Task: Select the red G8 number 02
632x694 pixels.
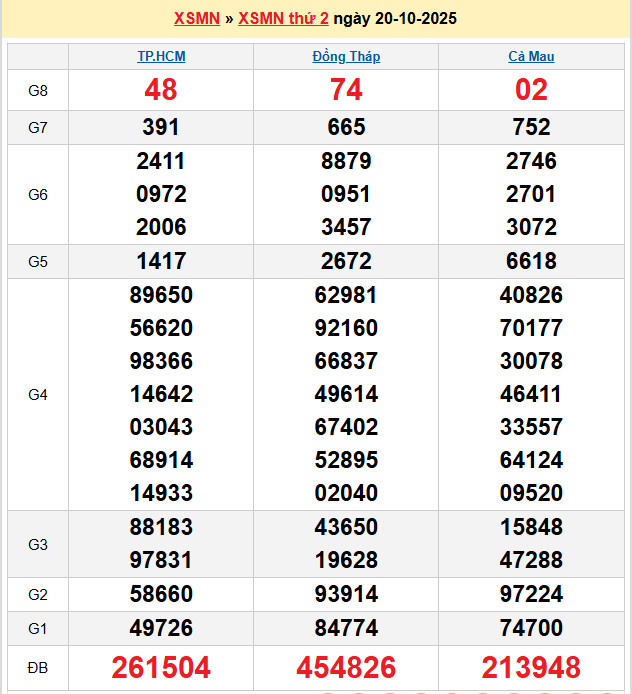Action: [531, 90]
